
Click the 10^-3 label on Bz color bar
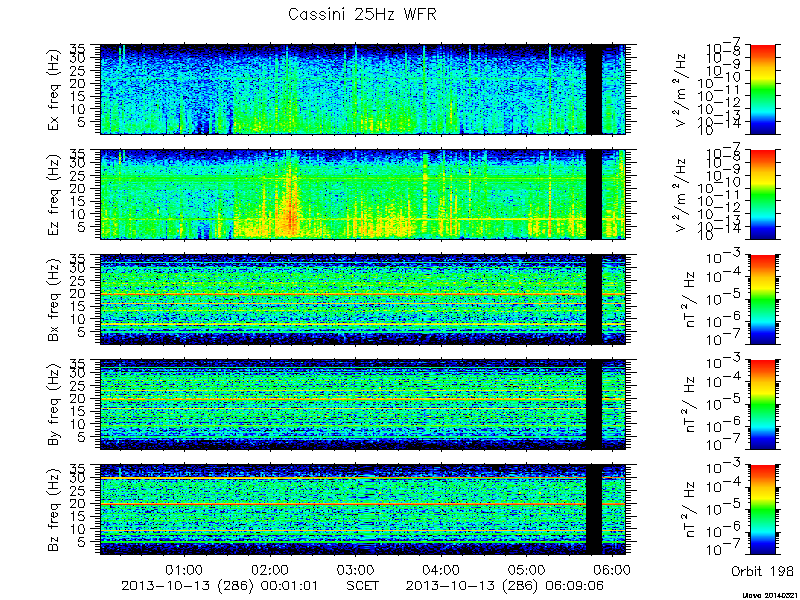(x=724, y=465)
